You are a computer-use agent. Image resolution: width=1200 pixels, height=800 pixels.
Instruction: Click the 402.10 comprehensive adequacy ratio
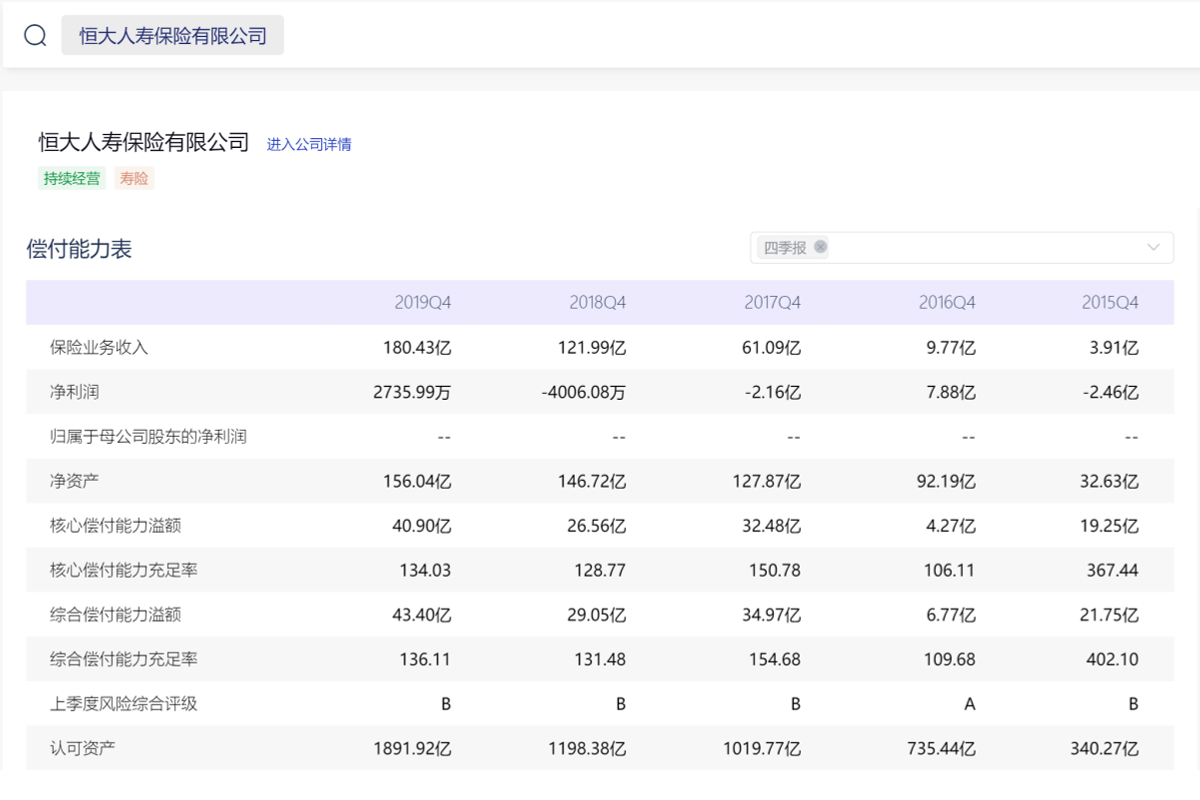click(1113, 659)
